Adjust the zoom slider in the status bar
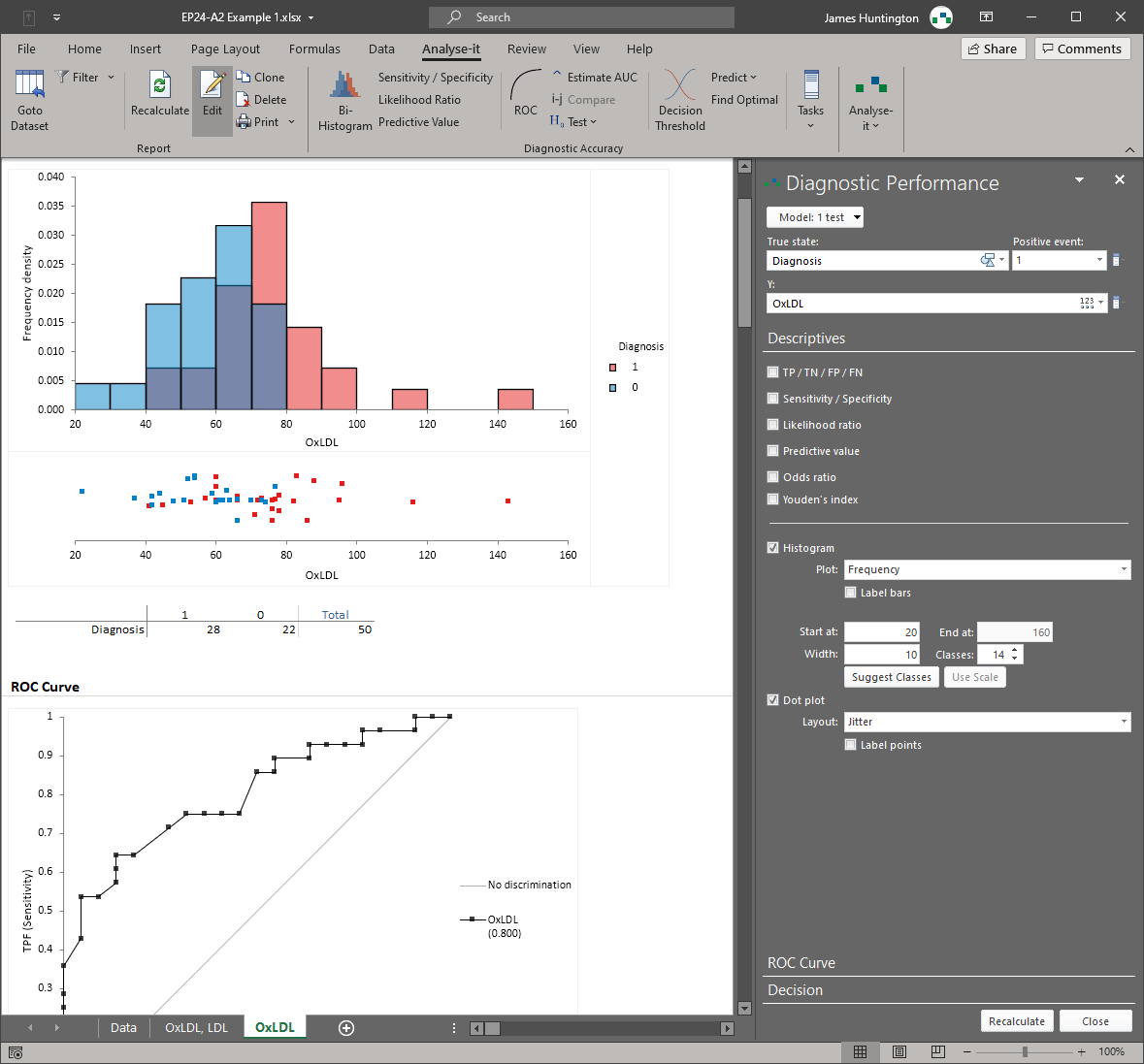Image resolution: width=1144 pixels, height=1064 pixels. pos(1024,1050)
